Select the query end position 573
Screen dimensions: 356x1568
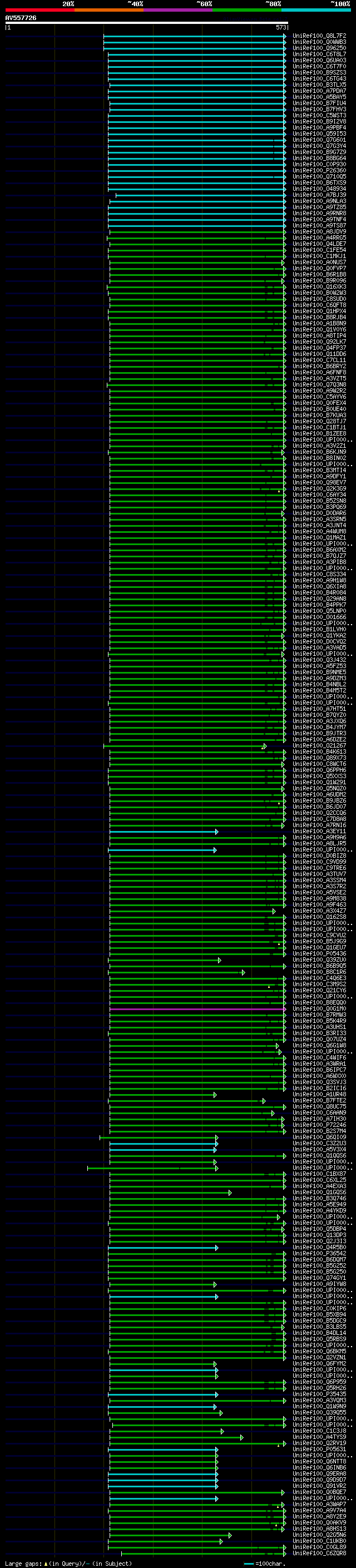tap(281, 28)
